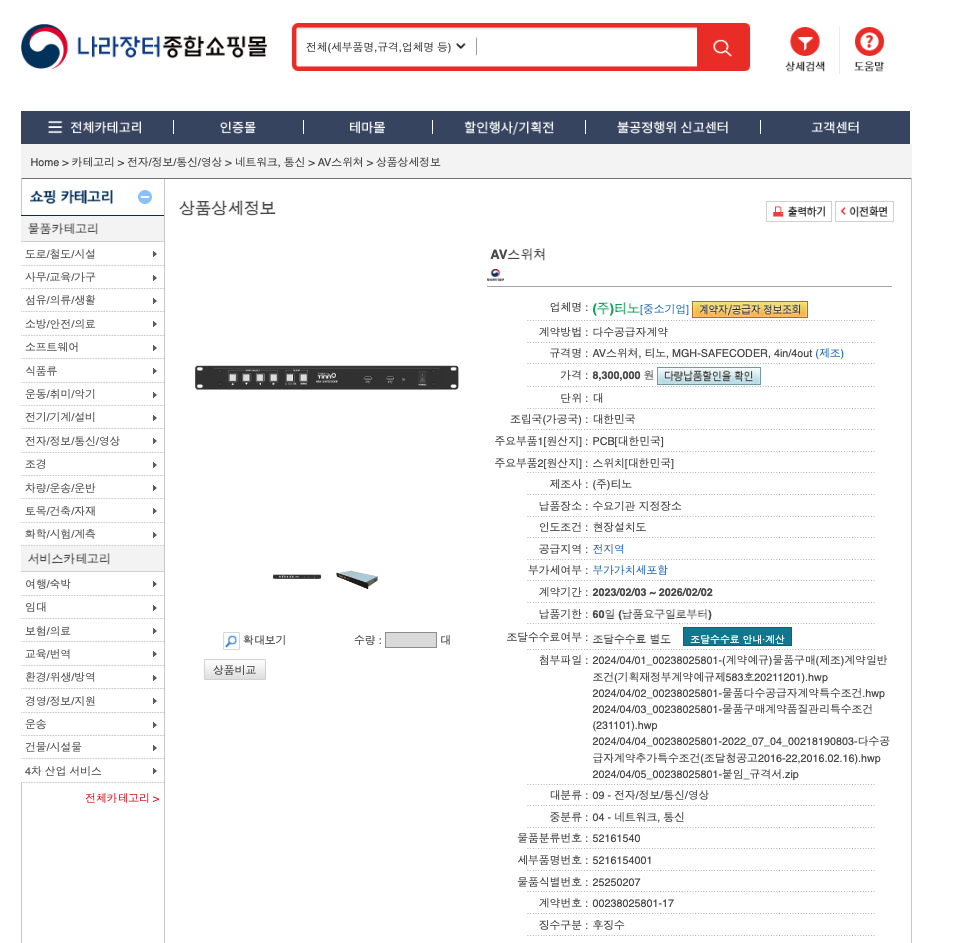957x943 pixels.
Task: Expand 조경 category
Action: [92, 464]
